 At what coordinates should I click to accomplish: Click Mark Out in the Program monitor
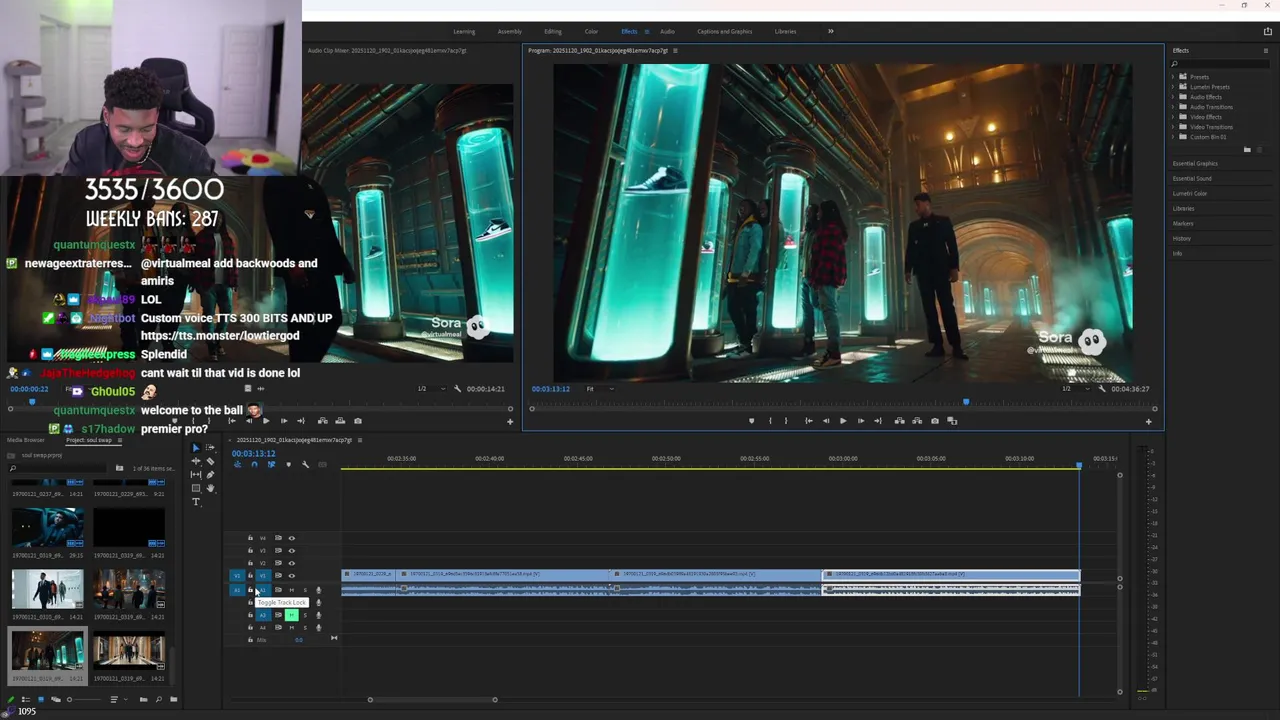click(x=786, y=421)
